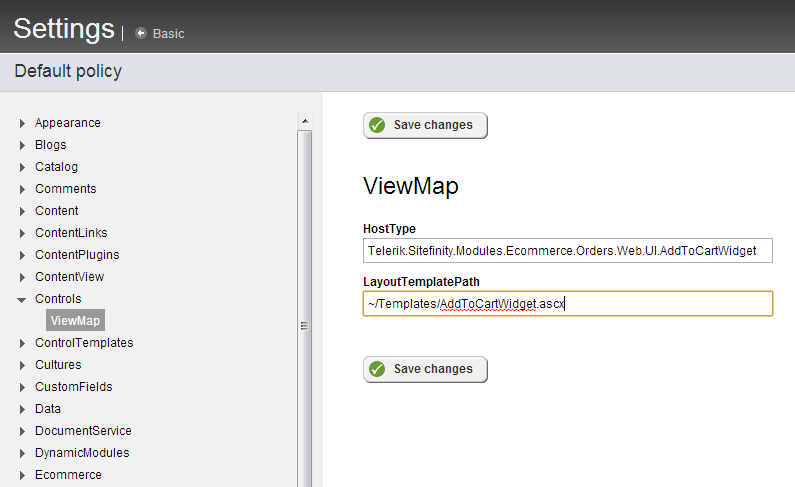The image size is (795, 487).
Task: Expand the Appearance tree node
Action: point(22,123)
